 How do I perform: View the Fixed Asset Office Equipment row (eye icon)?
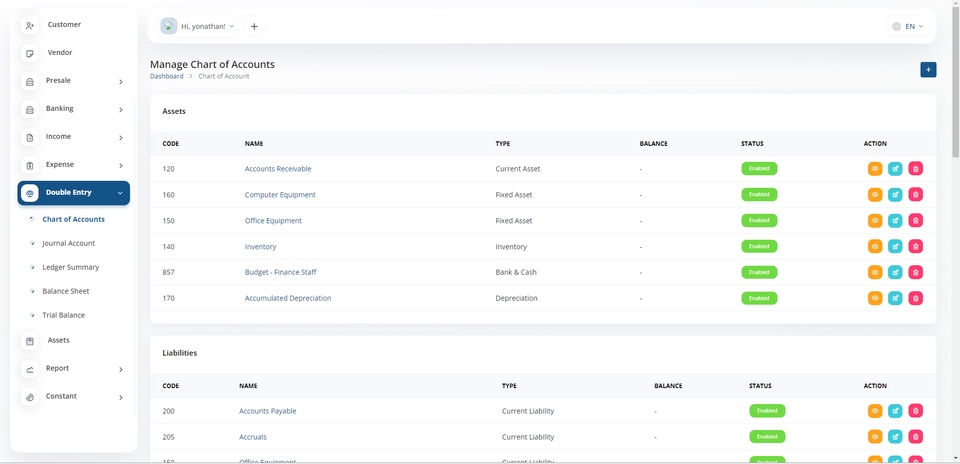click(875, 220)
